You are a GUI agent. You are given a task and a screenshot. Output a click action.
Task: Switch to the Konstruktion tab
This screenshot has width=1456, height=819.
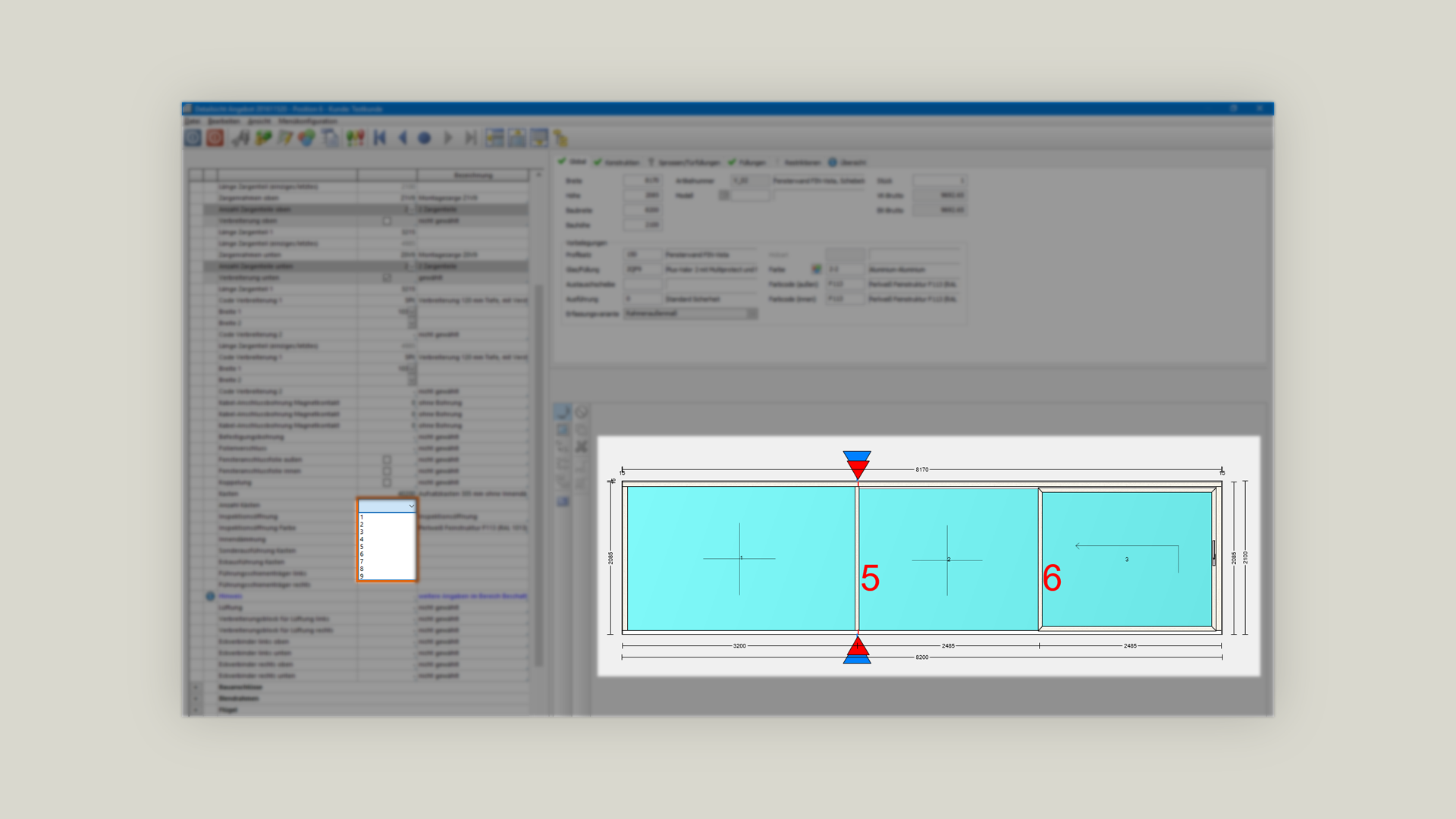[617, 162]
